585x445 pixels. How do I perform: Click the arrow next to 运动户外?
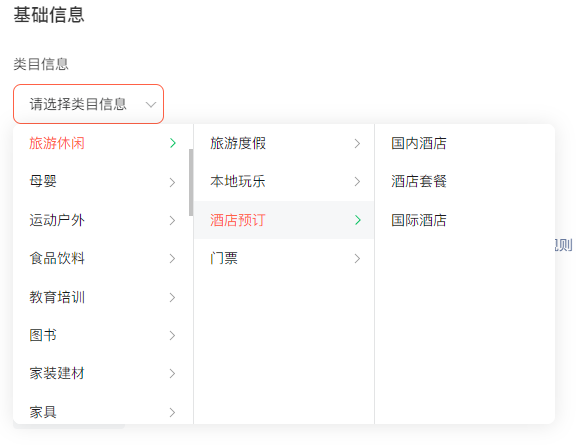click(x=172, y=220)
